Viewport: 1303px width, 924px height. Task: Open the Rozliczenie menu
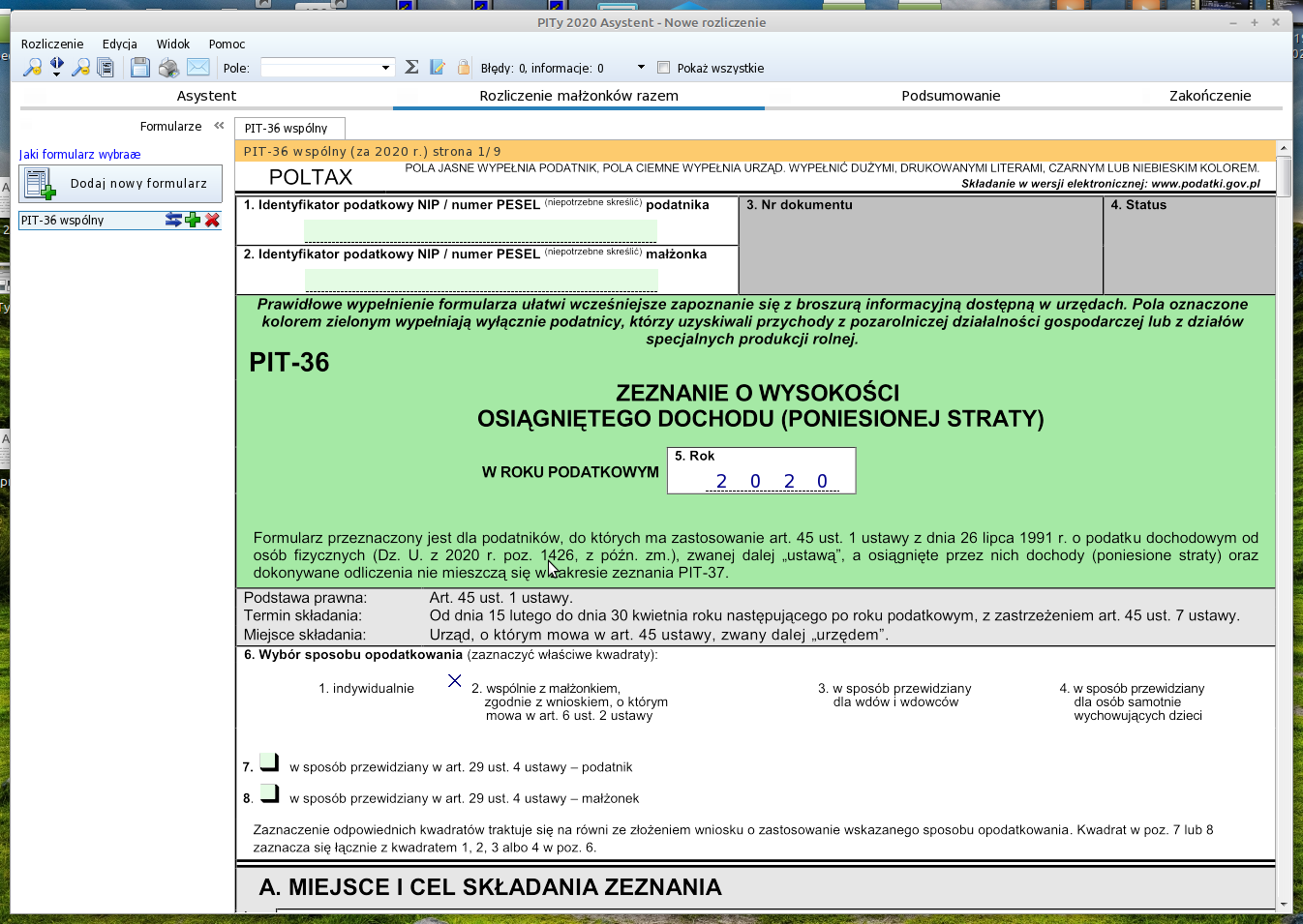(x=52, y=45)
